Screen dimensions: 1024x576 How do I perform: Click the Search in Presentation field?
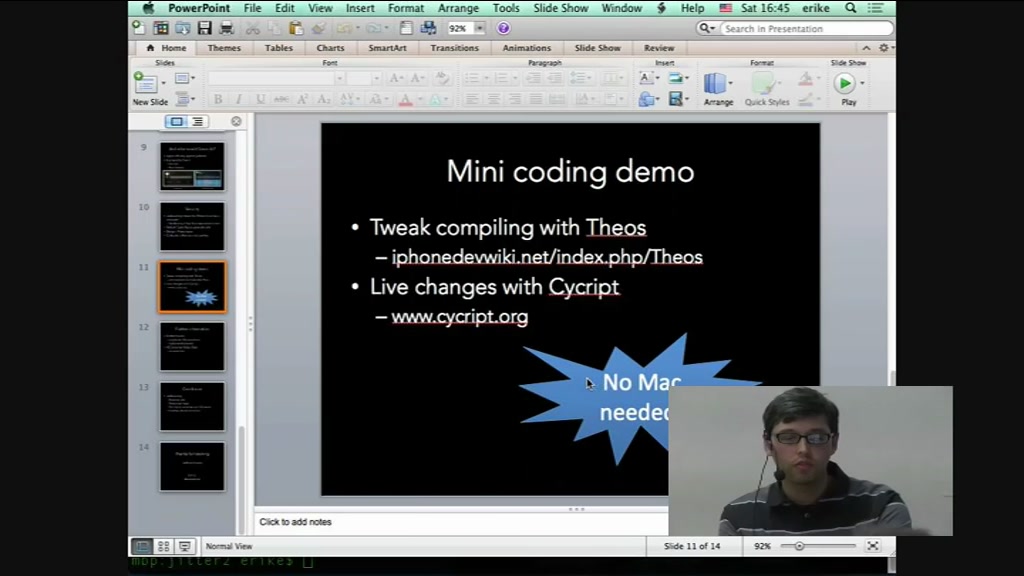807,29
